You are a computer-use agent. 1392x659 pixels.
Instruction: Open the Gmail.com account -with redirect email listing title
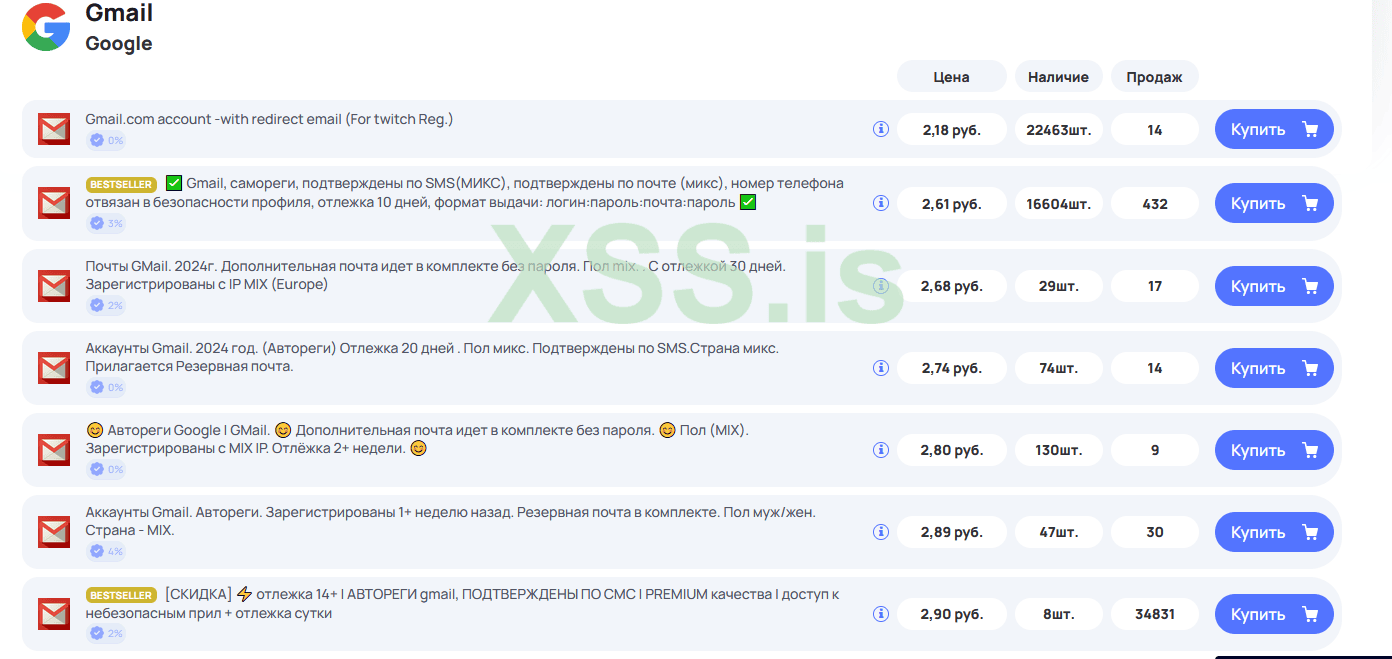click(269, 119)
